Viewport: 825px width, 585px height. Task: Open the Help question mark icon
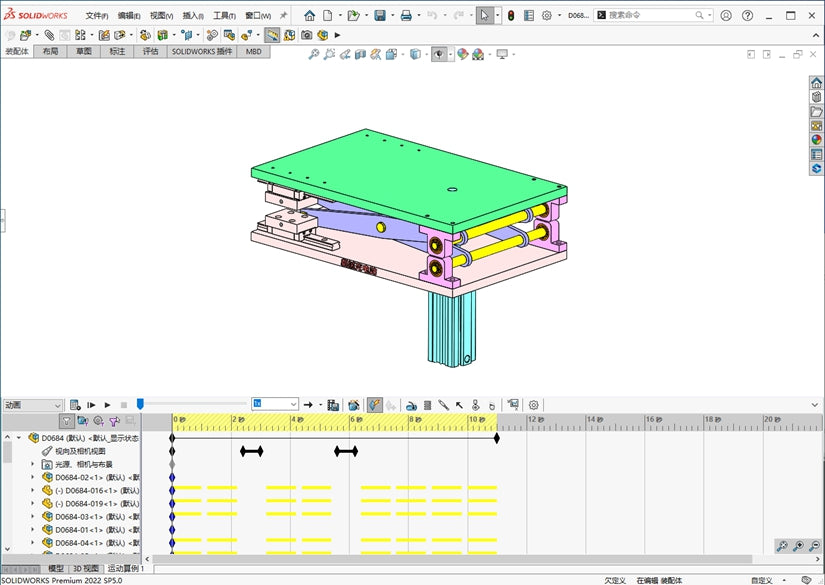click(x=747, y=16)
